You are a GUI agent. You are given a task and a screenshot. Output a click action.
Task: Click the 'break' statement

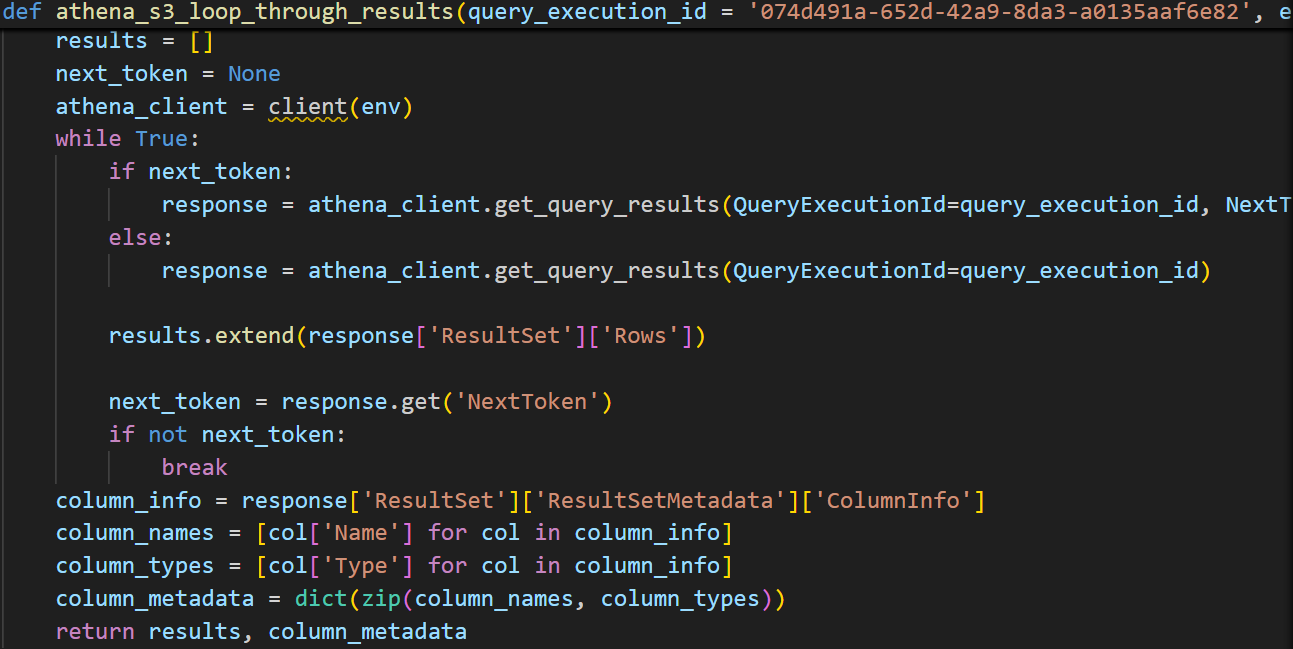[x=195, y=468]
